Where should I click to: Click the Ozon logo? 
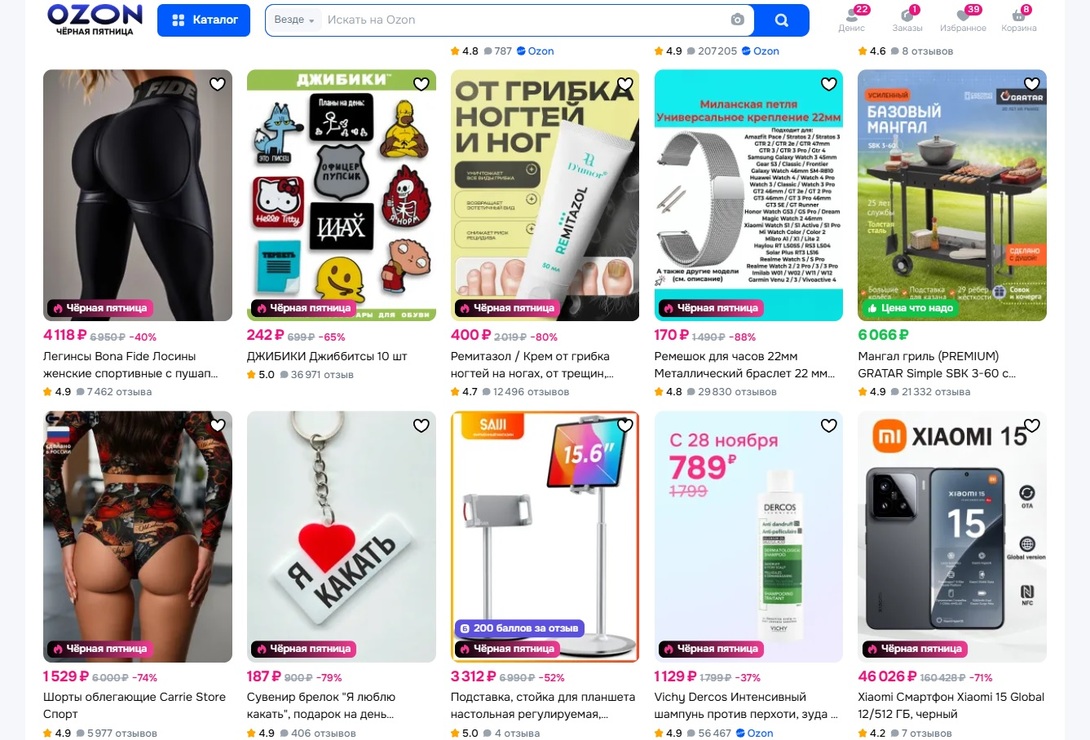[95, 19]
